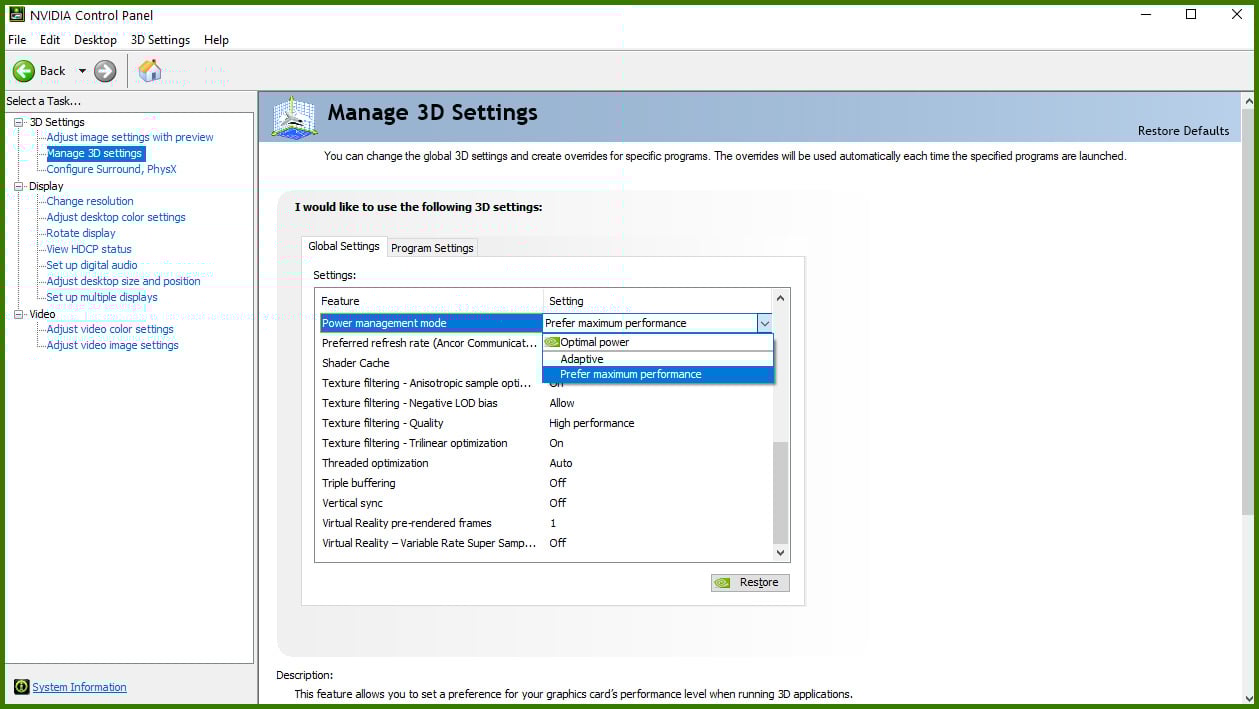The height and width of the screenshot is (709, 1259).
Task: Open the Back history dropdown arrow
Action: (x=82, y=71)
